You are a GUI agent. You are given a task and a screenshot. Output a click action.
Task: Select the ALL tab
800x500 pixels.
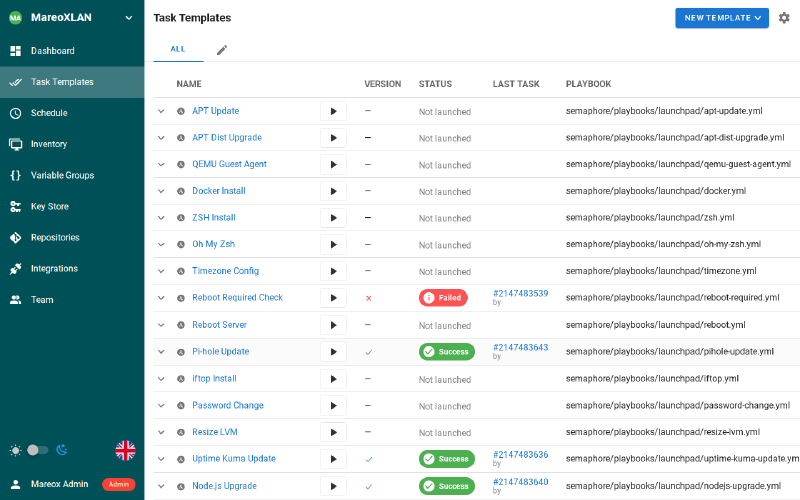click(x=178, y=49)
